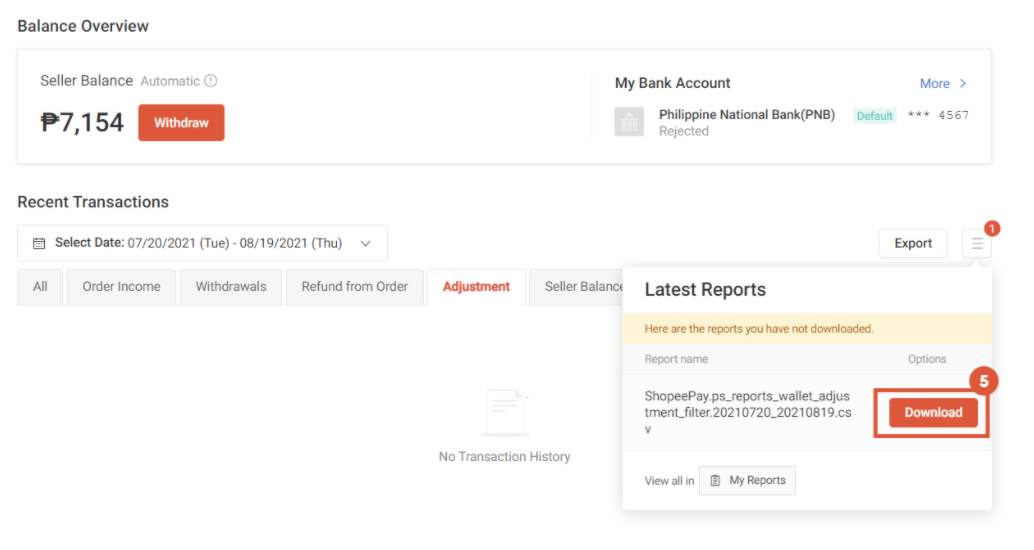Expand the Select Date range dropdown
The width and height of the screenshot is (1034, 550).
[x=365, y=243]
